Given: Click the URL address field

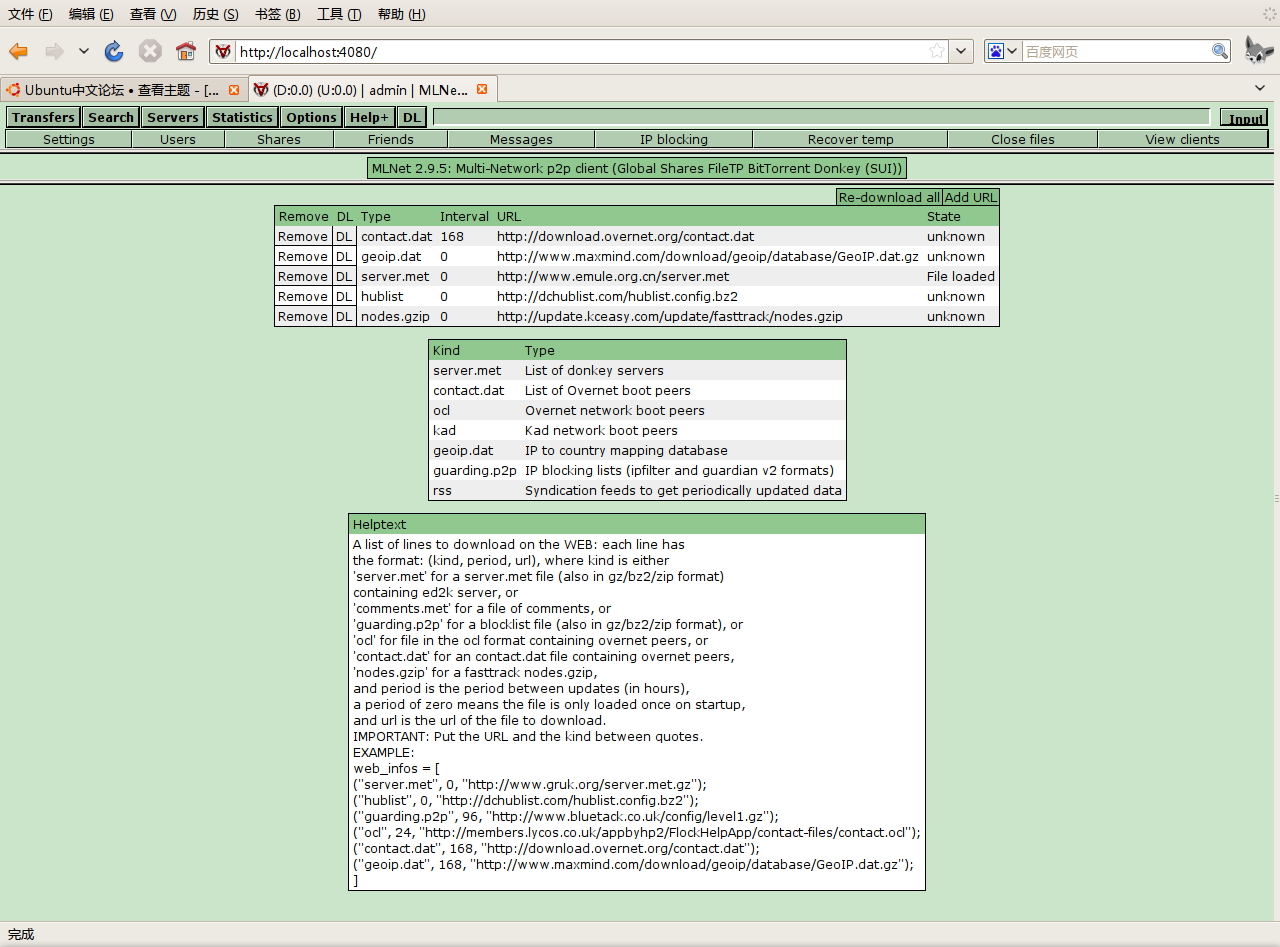Looking at the screenshot, I should click(581, 51).
